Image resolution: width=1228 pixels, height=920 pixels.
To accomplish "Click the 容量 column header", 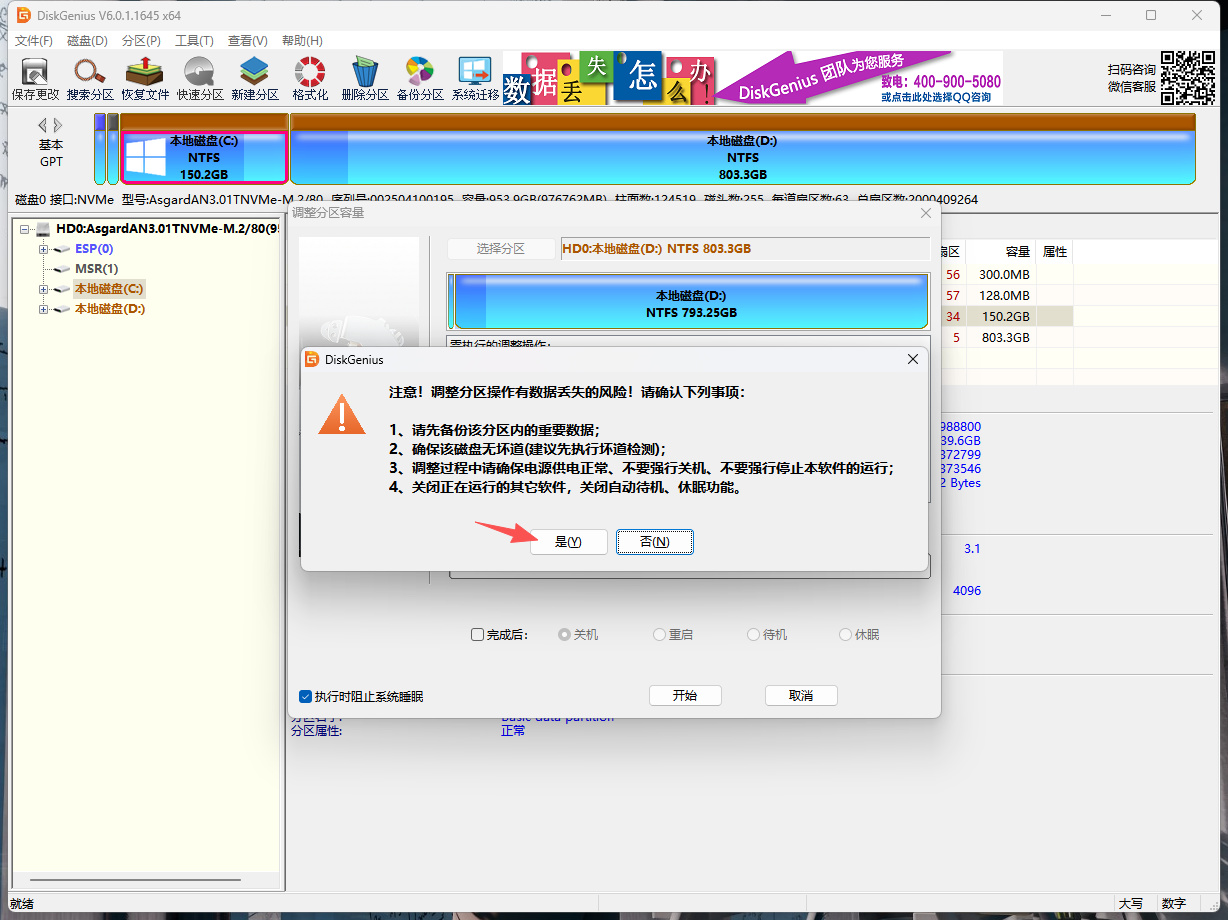I will pos(1002,252).
